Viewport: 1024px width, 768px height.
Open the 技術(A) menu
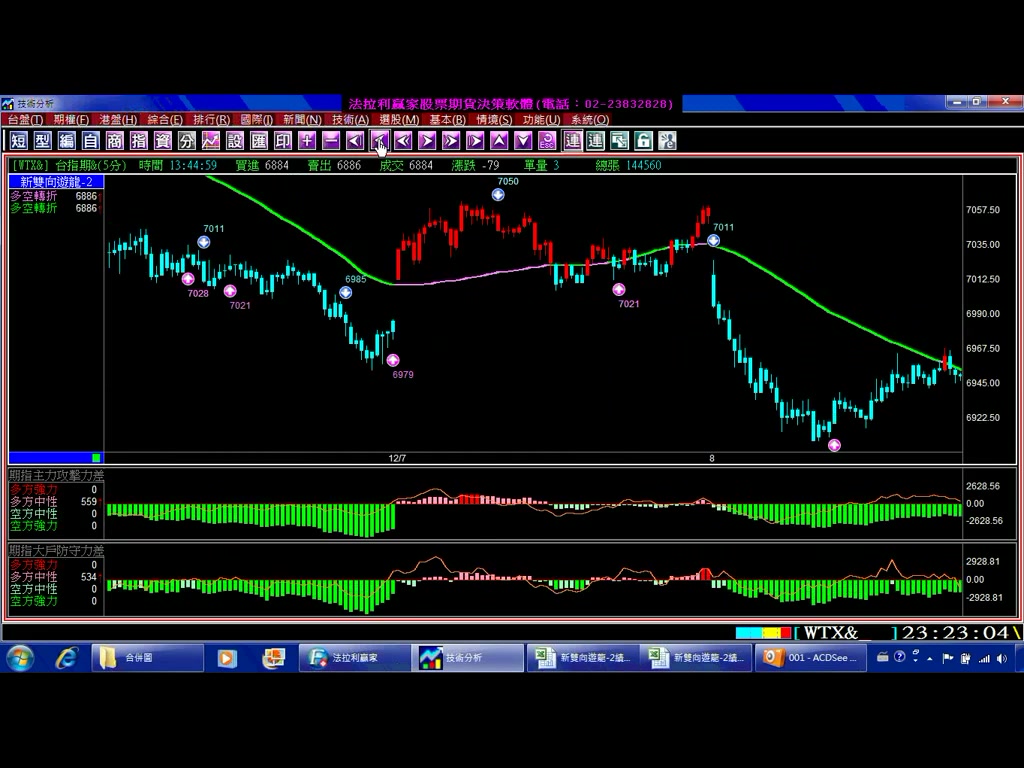[x=350, y=120]
